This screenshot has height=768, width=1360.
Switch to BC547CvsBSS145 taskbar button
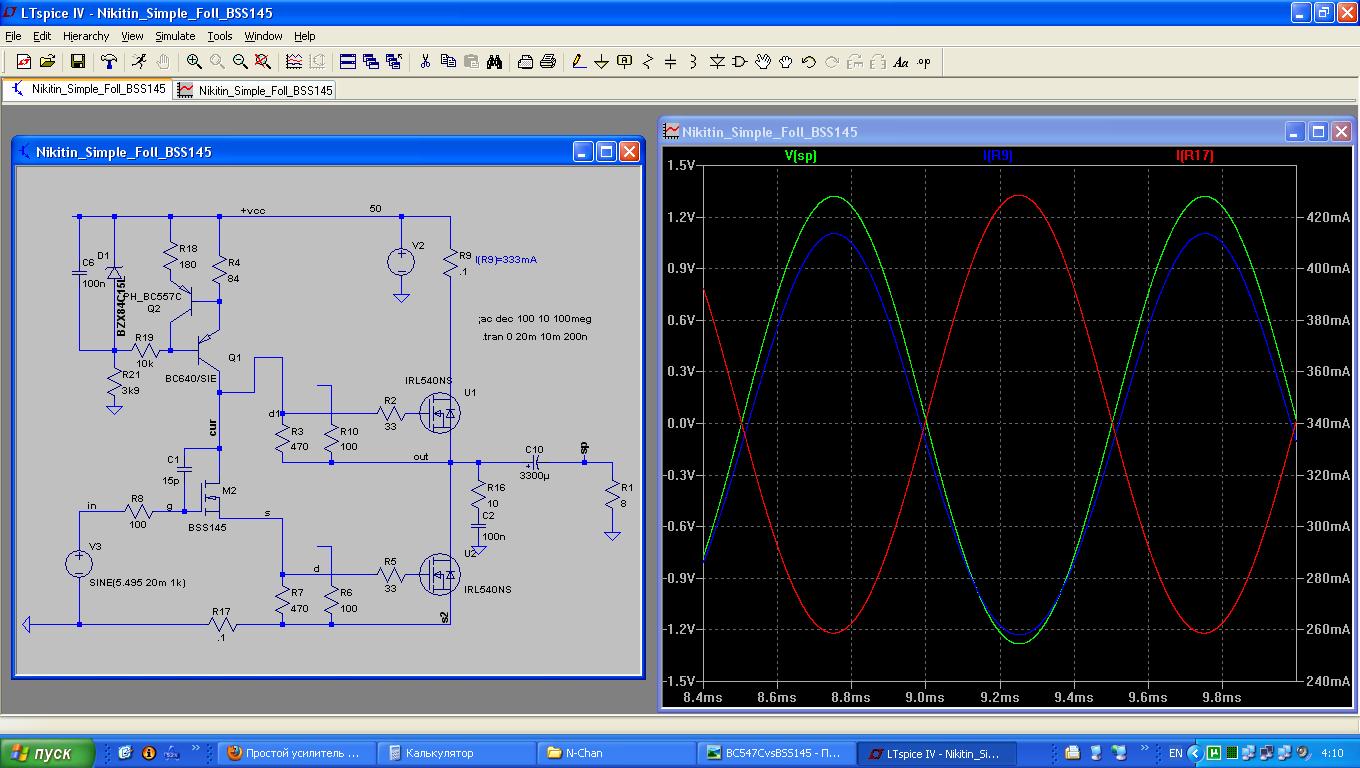point(775,753)
